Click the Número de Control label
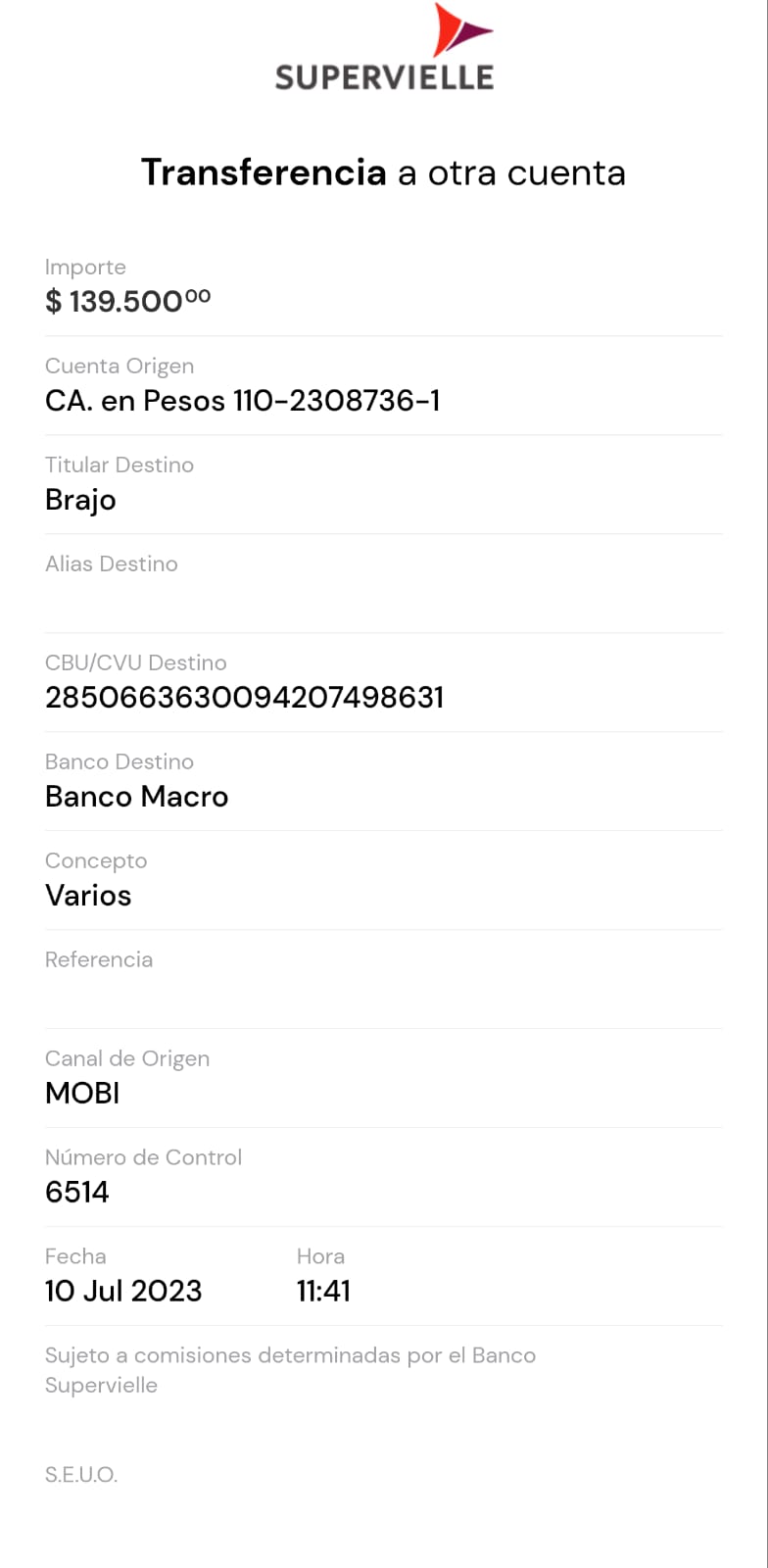Image resolution: width=768 pixels, height=1568 pixels. point(143,1157)
